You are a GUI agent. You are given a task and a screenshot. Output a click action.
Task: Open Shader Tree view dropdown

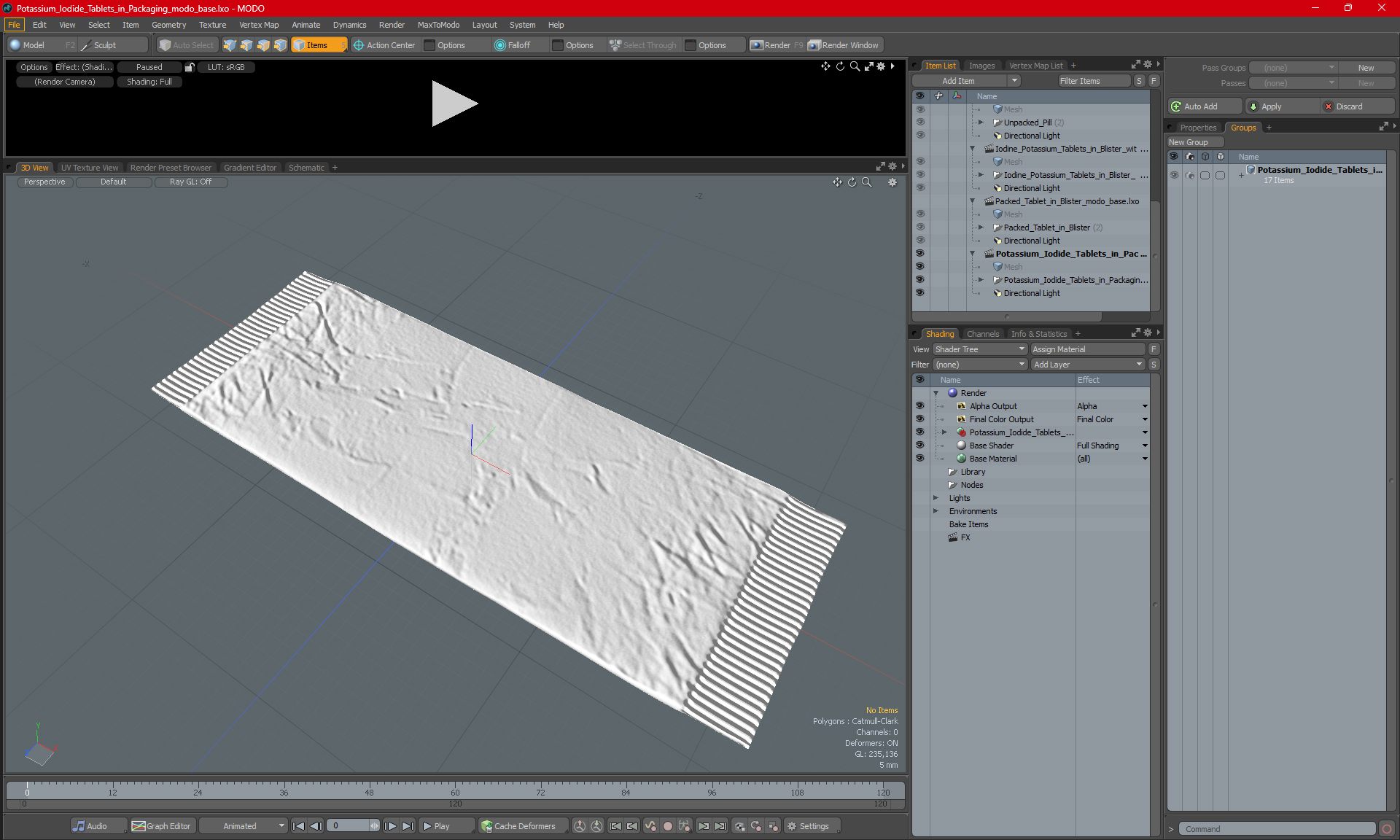coord(979,349)
